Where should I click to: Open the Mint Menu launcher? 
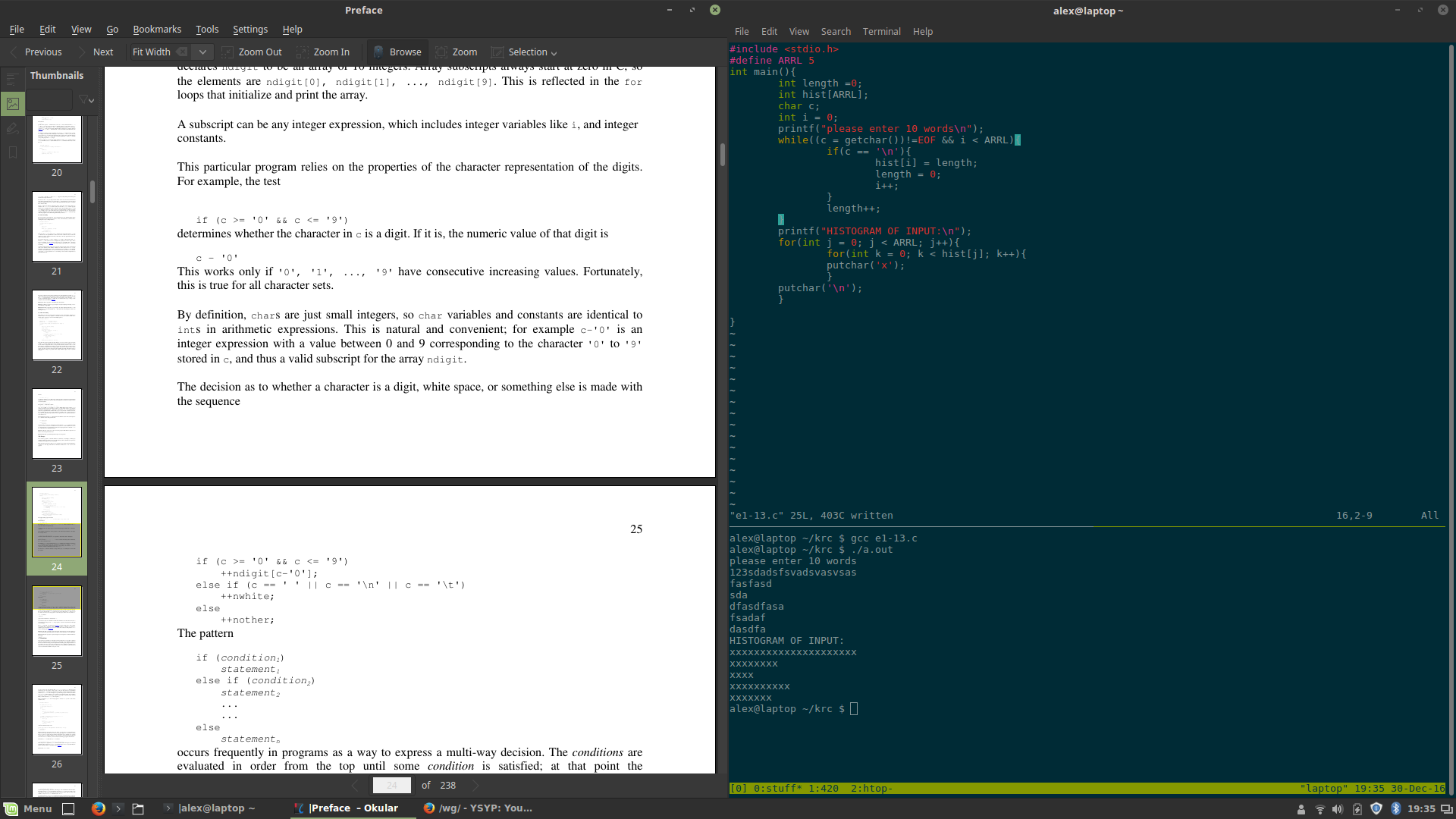tap(27, 808)
